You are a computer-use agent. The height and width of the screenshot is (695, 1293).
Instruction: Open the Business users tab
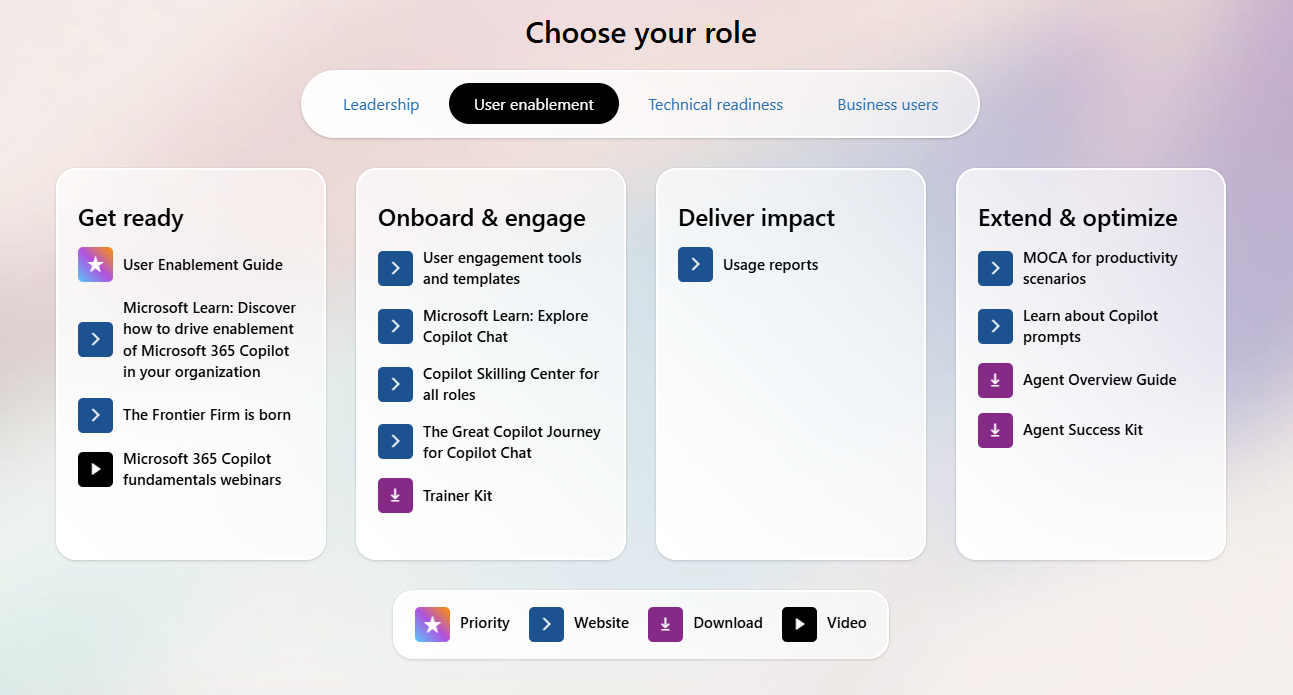click(887, 104)
